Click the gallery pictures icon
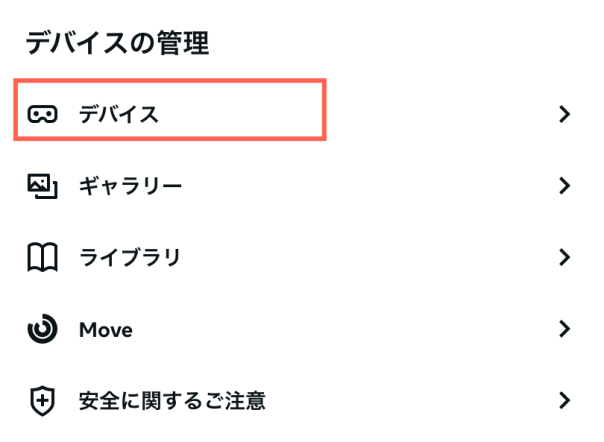This screenshot has height=442, width=604. (x=42, y=186)
